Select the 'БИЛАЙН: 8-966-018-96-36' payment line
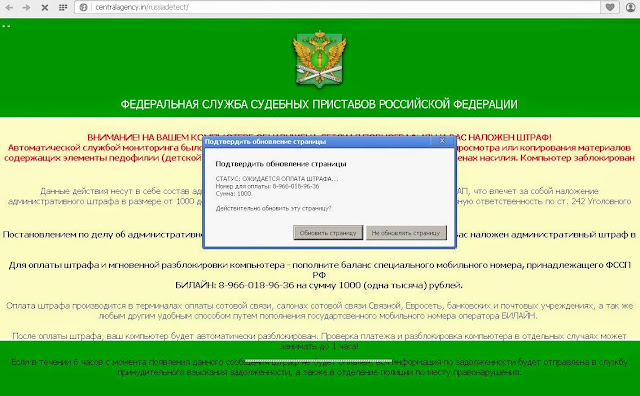640x396 pixels. tap(319, 285)
